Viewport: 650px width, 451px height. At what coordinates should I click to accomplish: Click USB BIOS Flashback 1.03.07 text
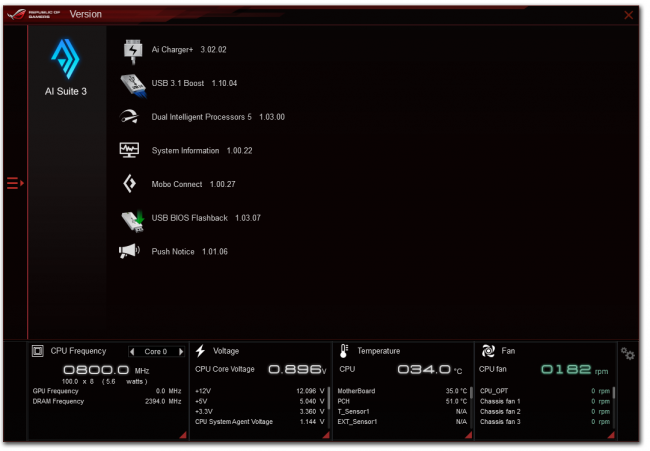click(x=206, y=218)
